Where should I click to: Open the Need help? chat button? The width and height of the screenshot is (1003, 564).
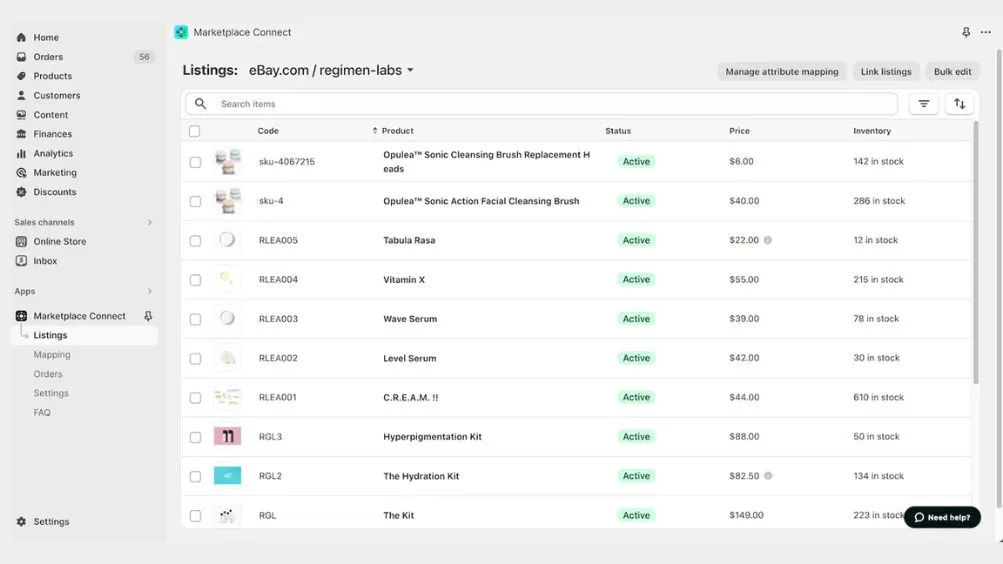tap(942, 517)
